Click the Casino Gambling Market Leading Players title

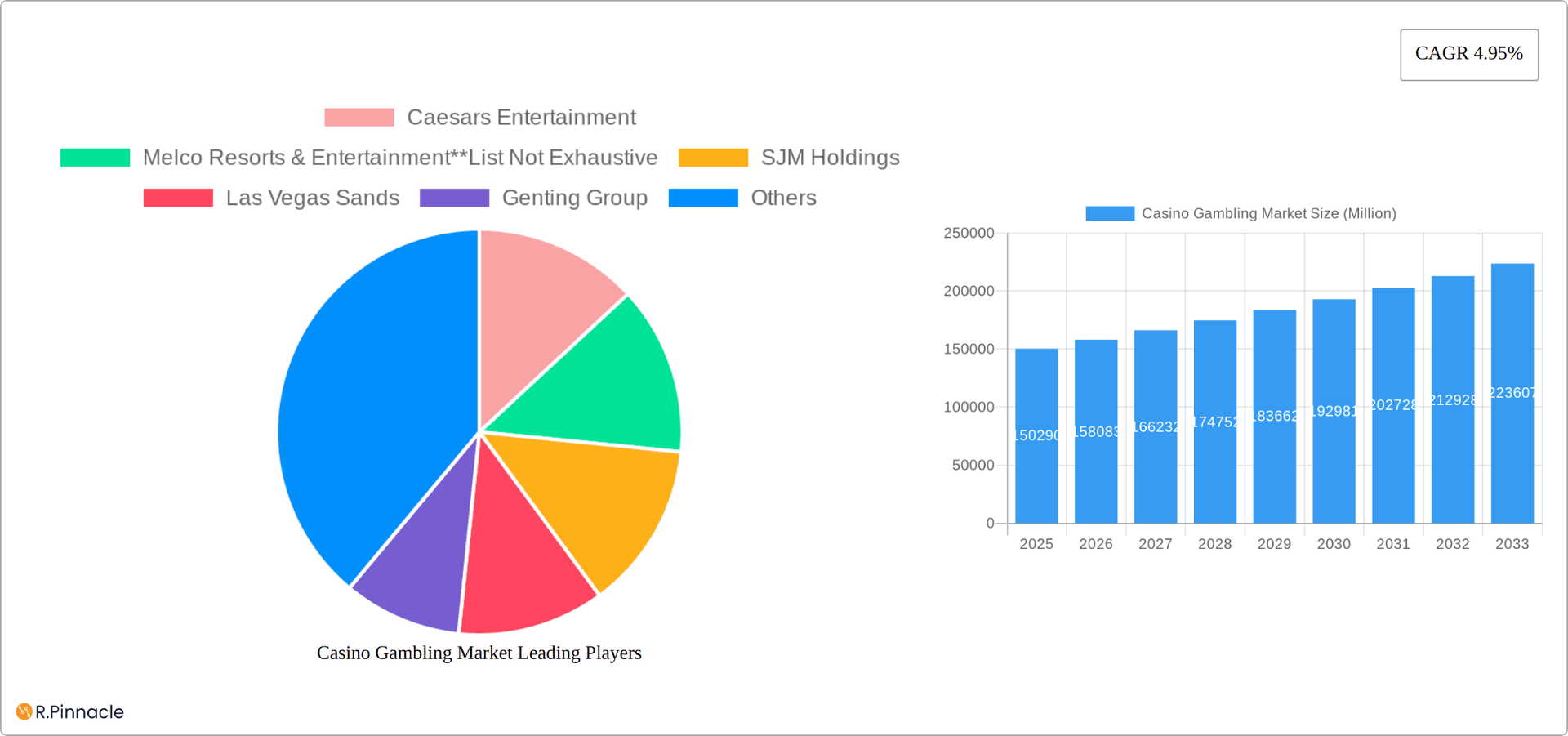pos(479,653)
